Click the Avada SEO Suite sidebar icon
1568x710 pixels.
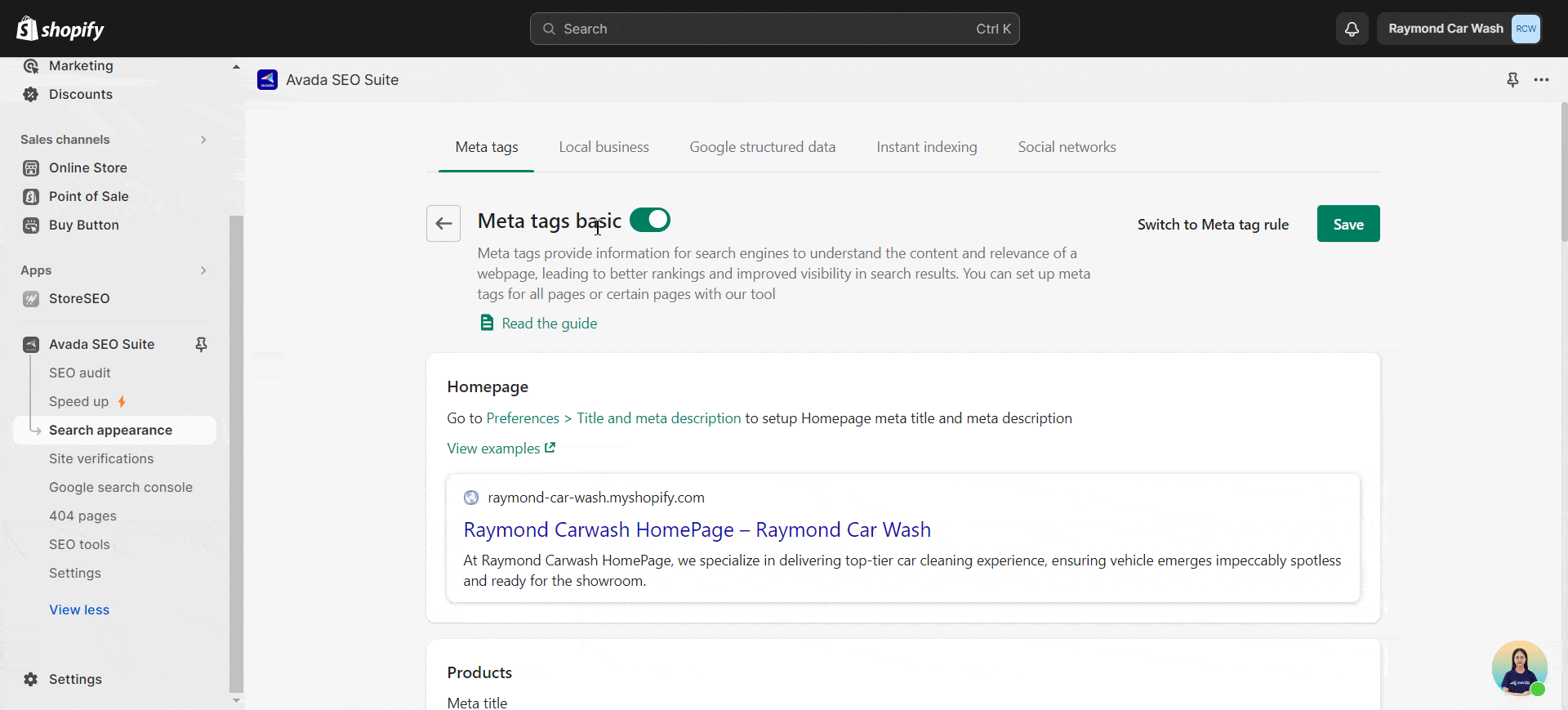pos(31,344)
